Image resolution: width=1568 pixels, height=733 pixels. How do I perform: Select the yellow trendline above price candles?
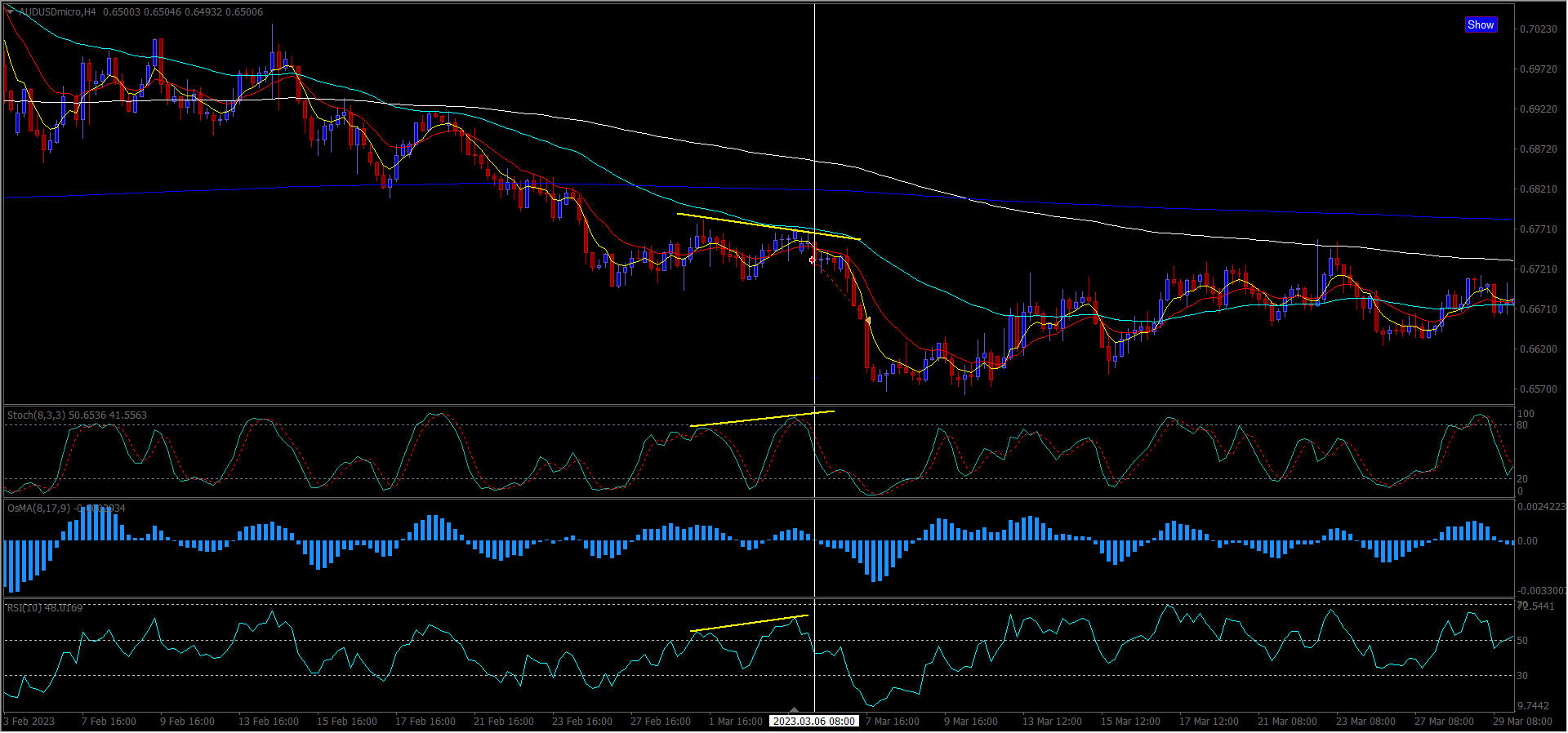click(768, 226)
